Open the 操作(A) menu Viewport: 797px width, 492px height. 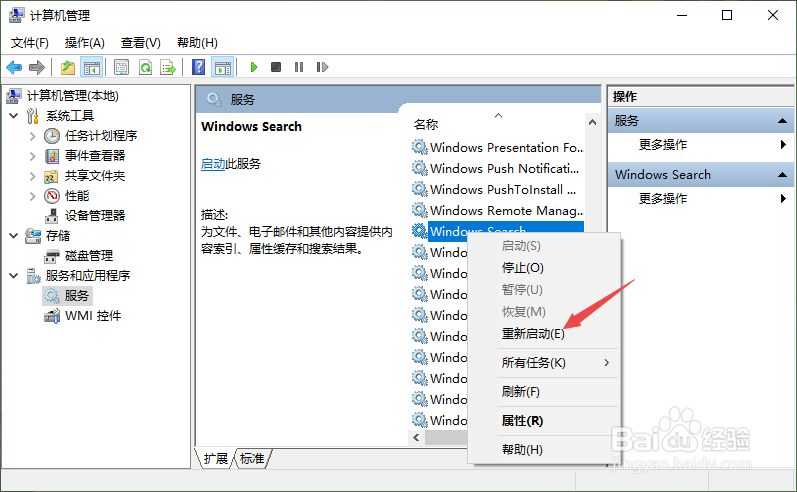coord(84,43)
